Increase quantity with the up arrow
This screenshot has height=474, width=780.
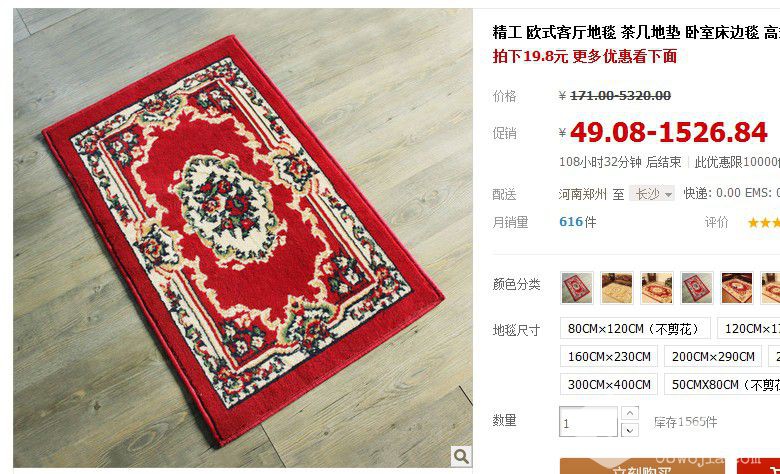630,413
